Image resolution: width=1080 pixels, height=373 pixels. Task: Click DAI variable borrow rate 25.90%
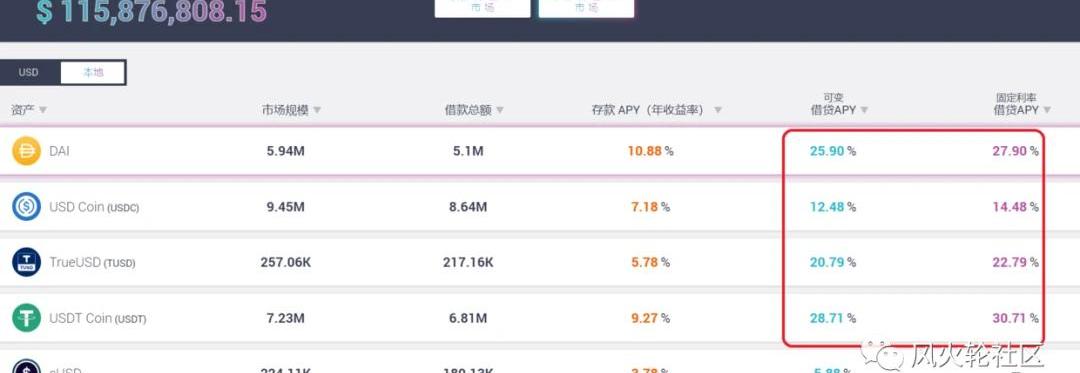coord(833,151)
